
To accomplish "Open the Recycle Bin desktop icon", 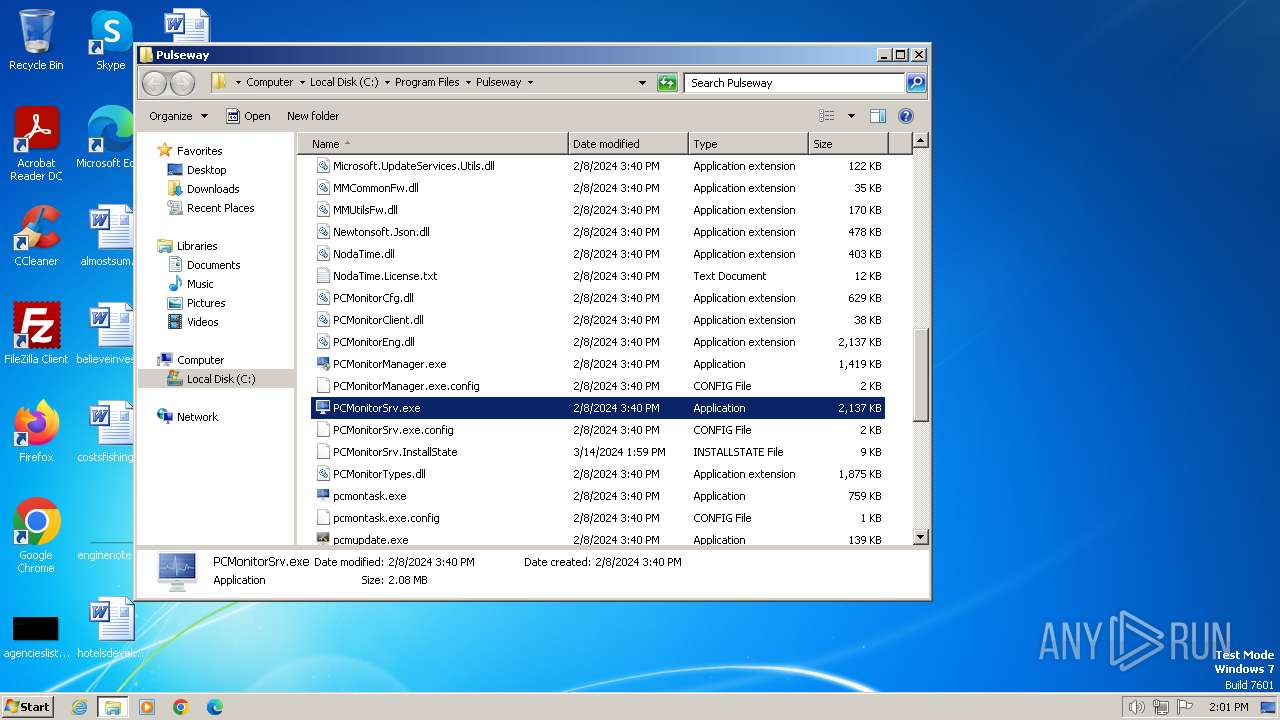I will 36,39.
